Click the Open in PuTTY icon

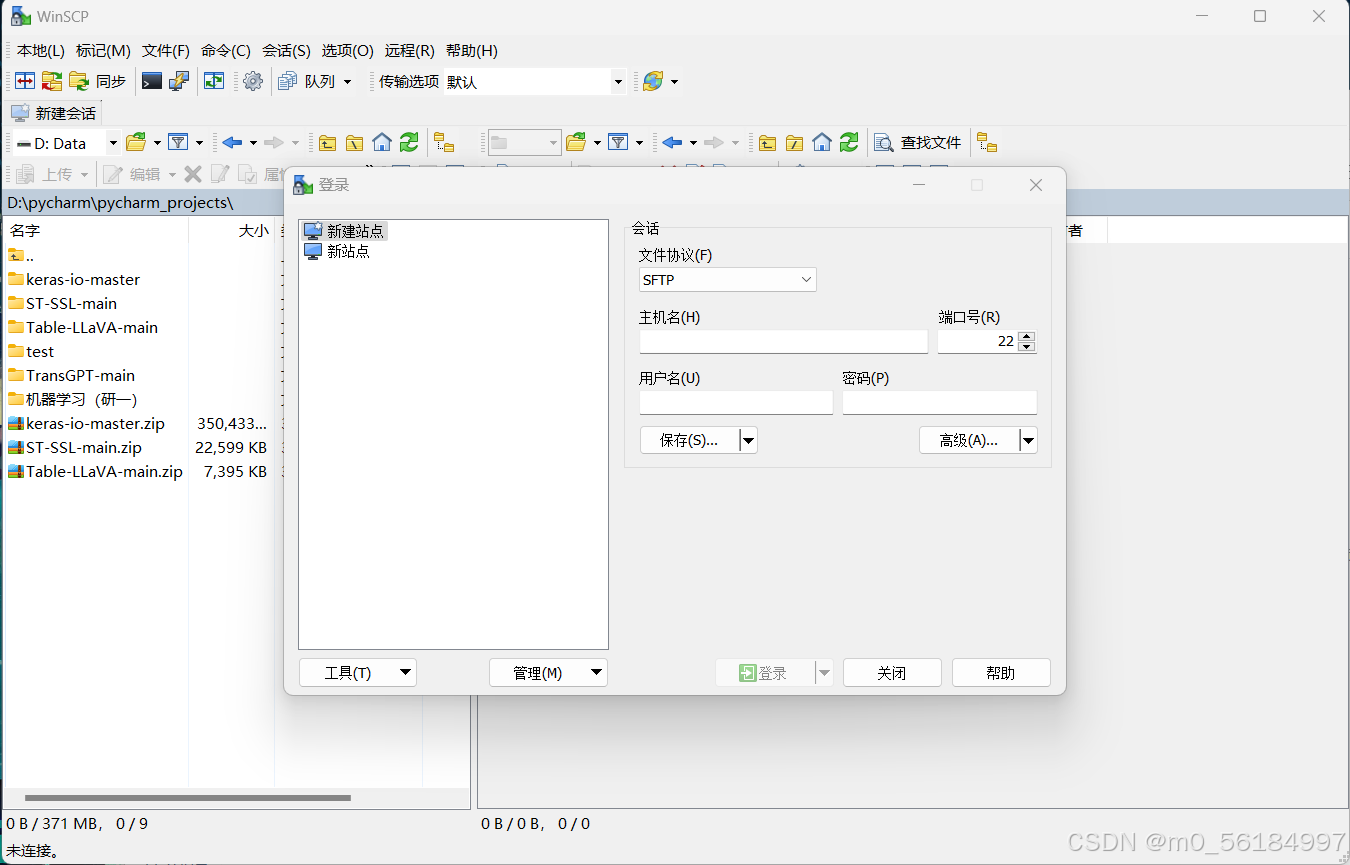179,81
